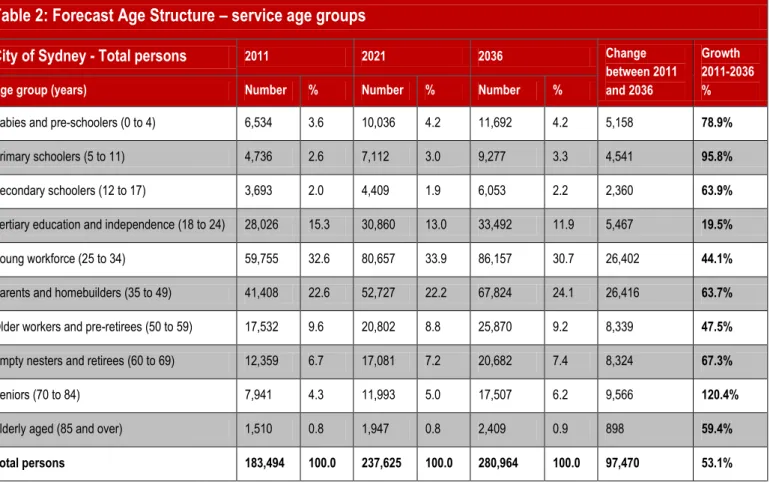Select the 'otal persons' row label
The width and height of the screenshot is (770, 482).
coord(32,463)
